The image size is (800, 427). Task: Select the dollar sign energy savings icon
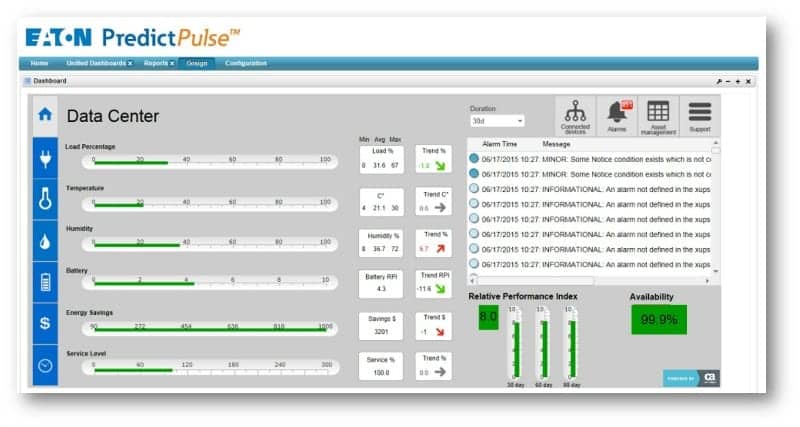click(45, 323)
